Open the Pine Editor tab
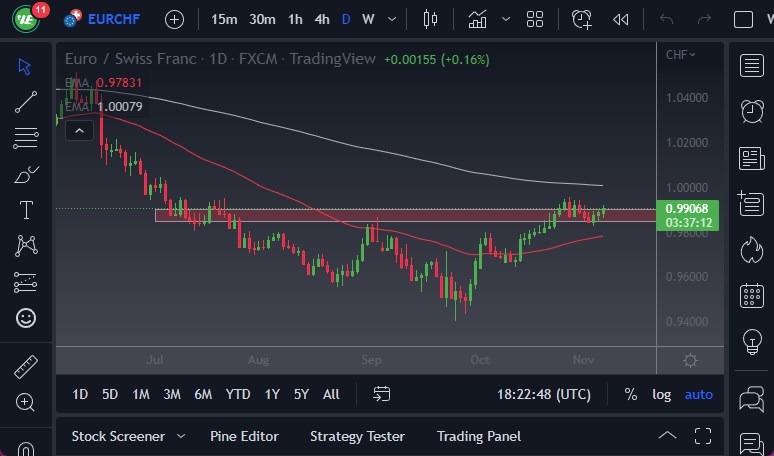774x456 pixels. click(x=244, y=436)
